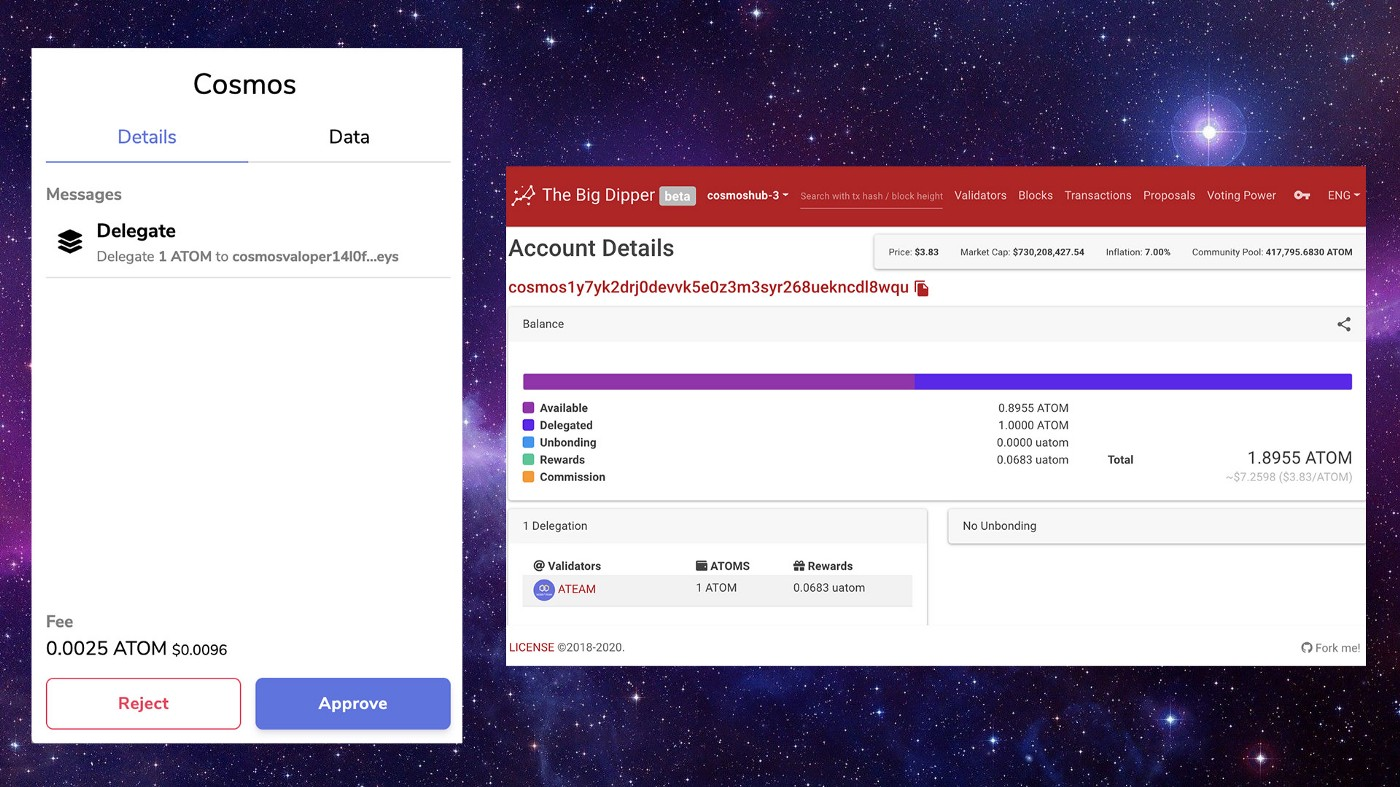The height and width of the screenshot is (787, 1400).
Task: Open Validators page in Big Dipper
Action: pos(980,196)
